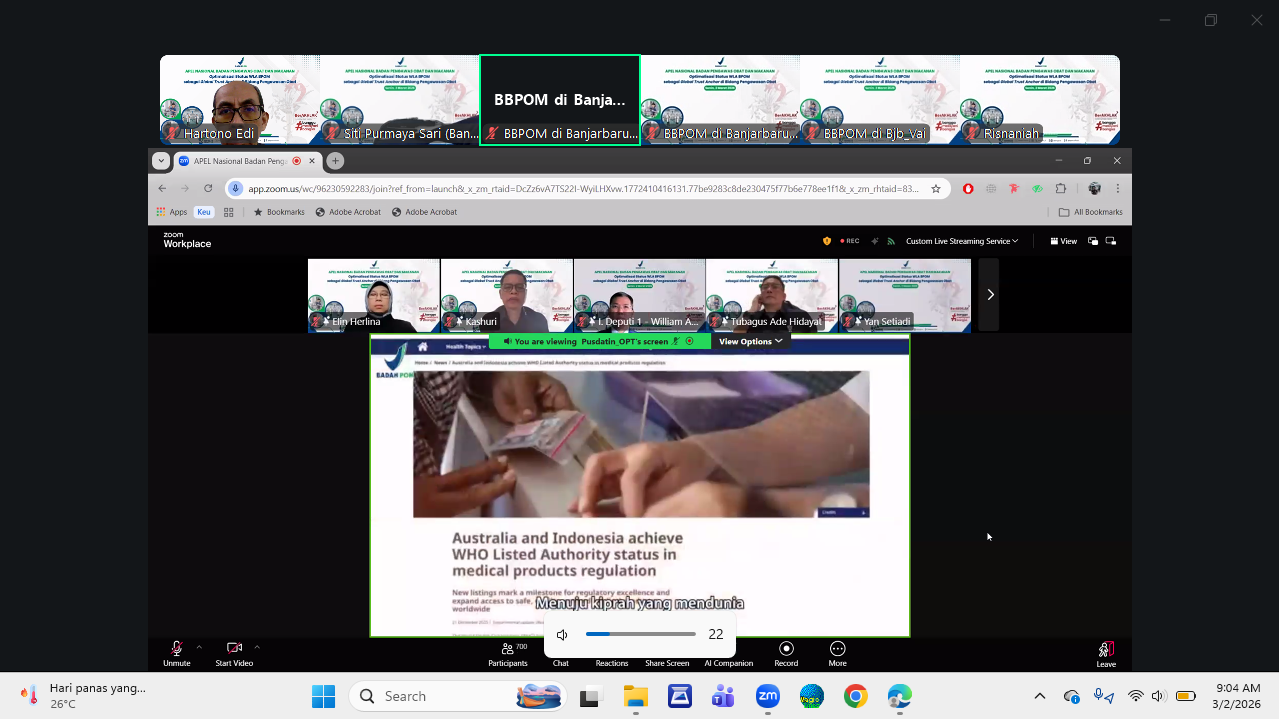Screen dimensions: 1279x719
Task: Click the View layout button
Action: coord(1063,241)
